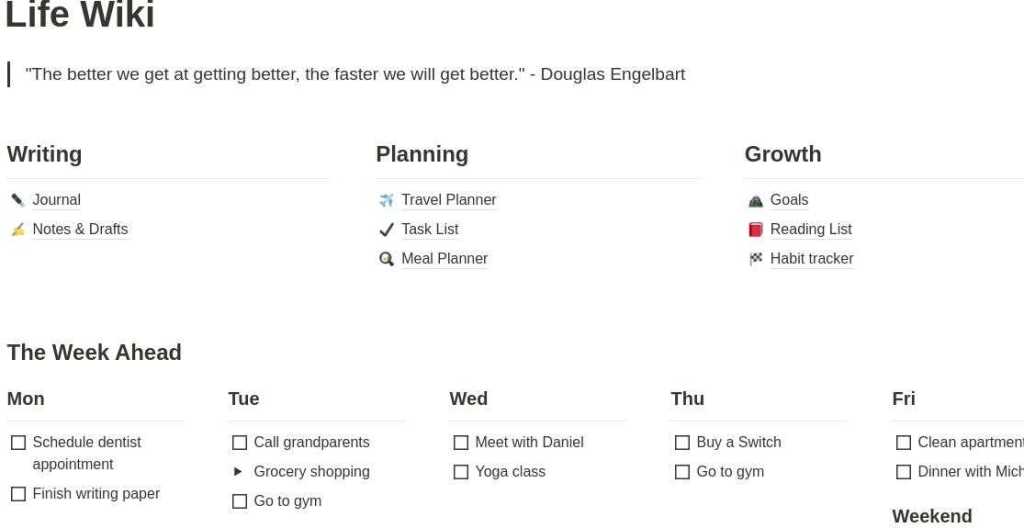Click the checkmark icon beside Task List

tap(386, 229)
